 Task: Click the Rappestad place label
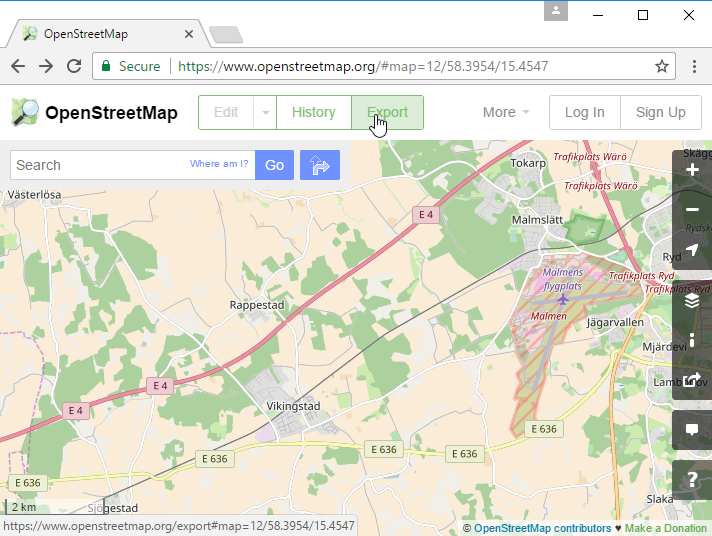(257, 305)
